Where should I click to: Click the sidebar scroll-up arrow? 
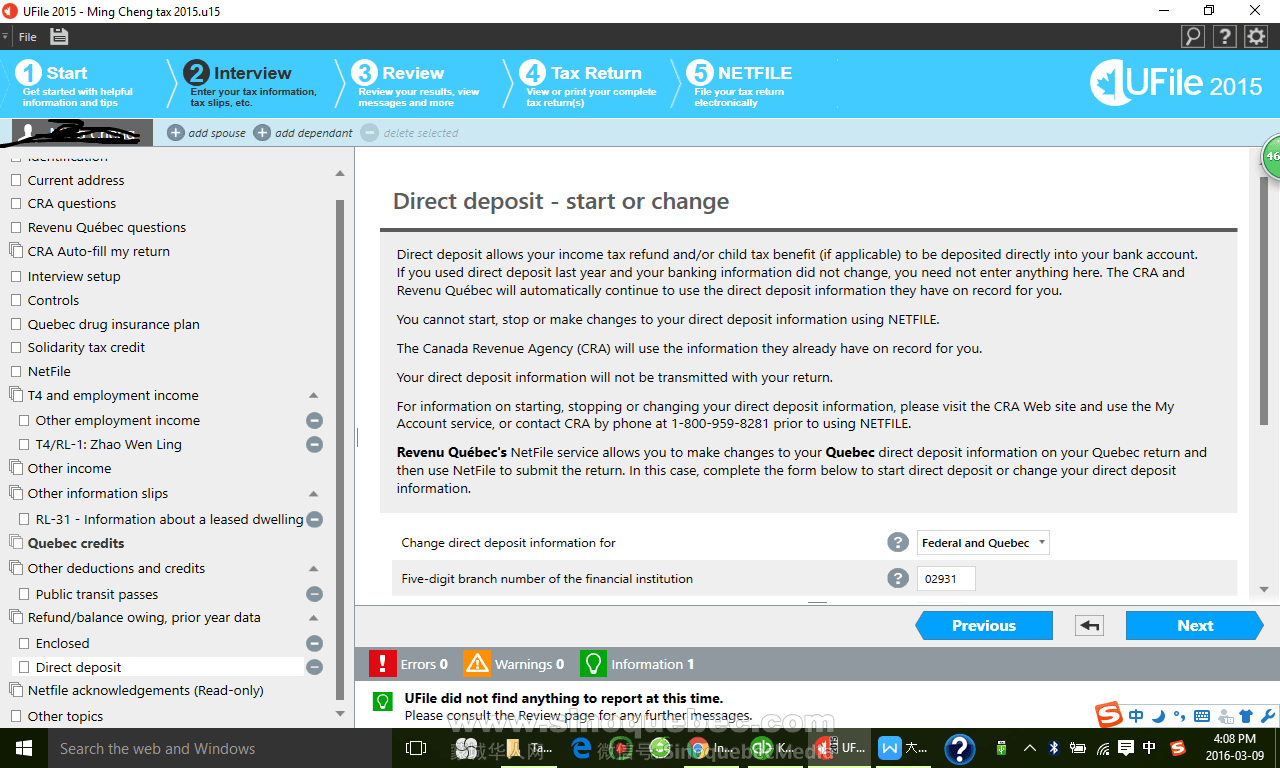[x=340, y=173]
